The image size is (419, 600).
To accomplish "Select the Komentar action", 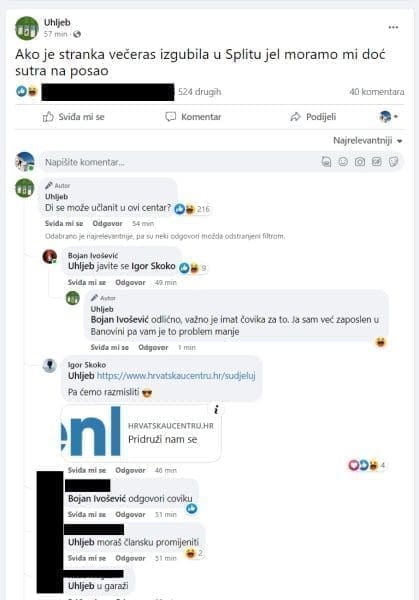I will 193,117.
